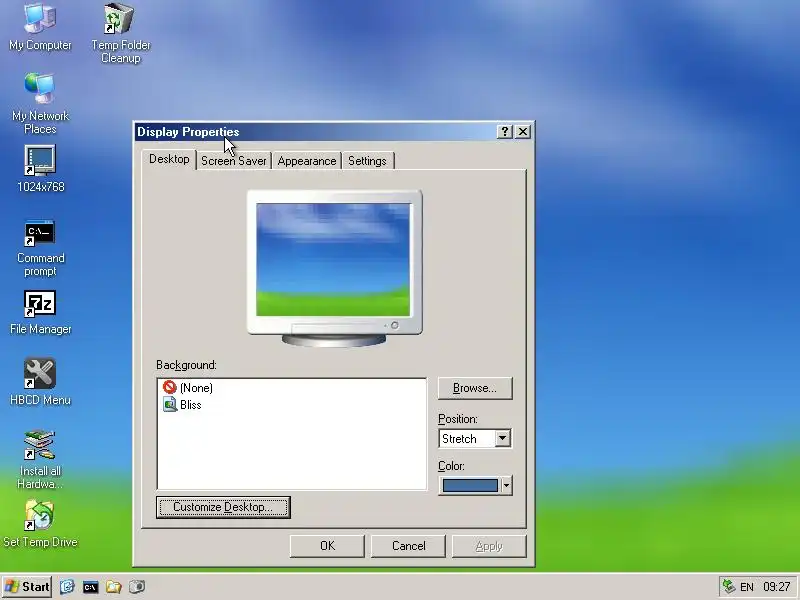Launch the browser icon in Quick Launch

click(x=67, y=587)
